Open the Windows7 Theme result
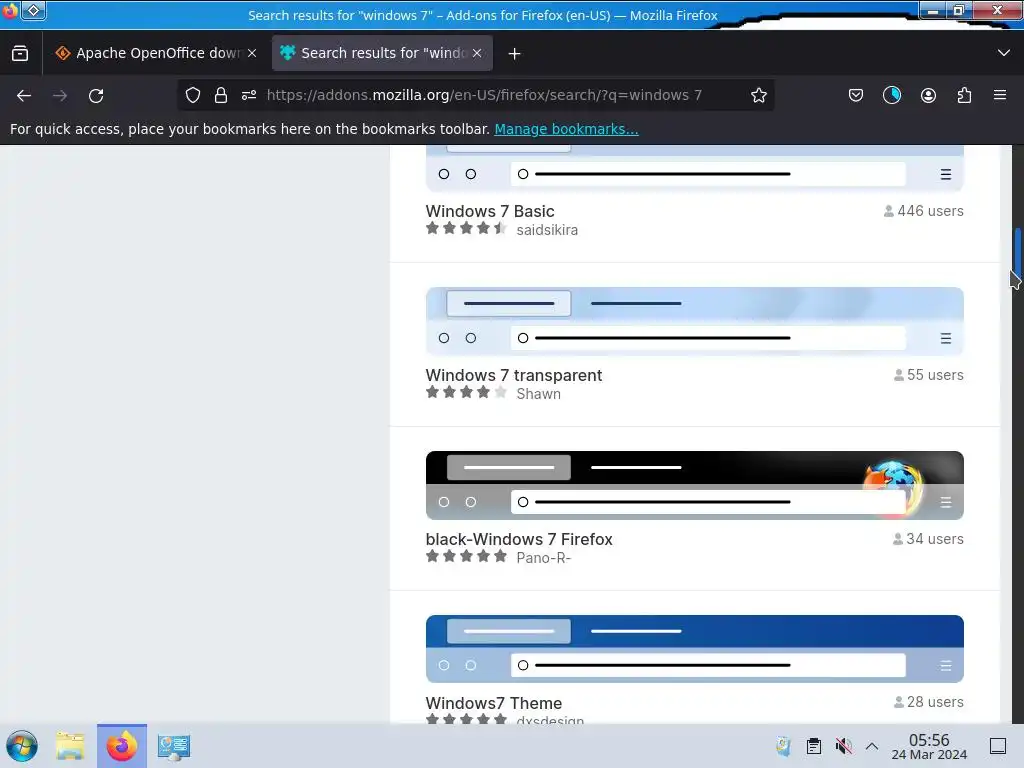 (494, 703)
